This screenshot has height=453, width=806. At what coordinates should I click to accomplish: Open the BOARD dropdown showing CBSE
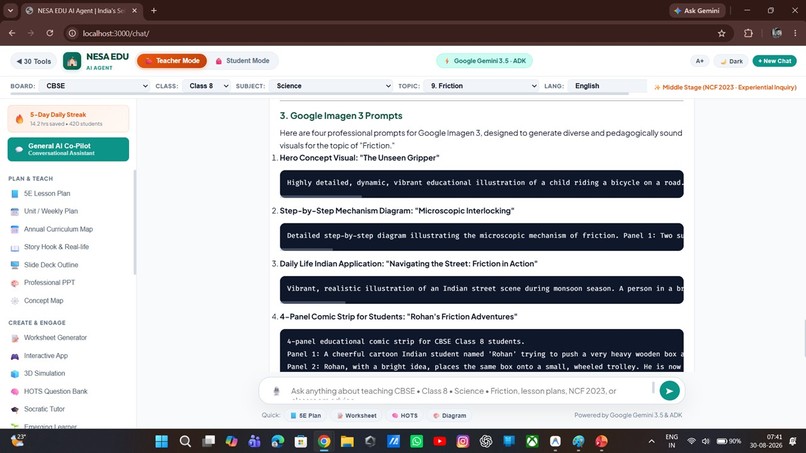coord(96,86)
